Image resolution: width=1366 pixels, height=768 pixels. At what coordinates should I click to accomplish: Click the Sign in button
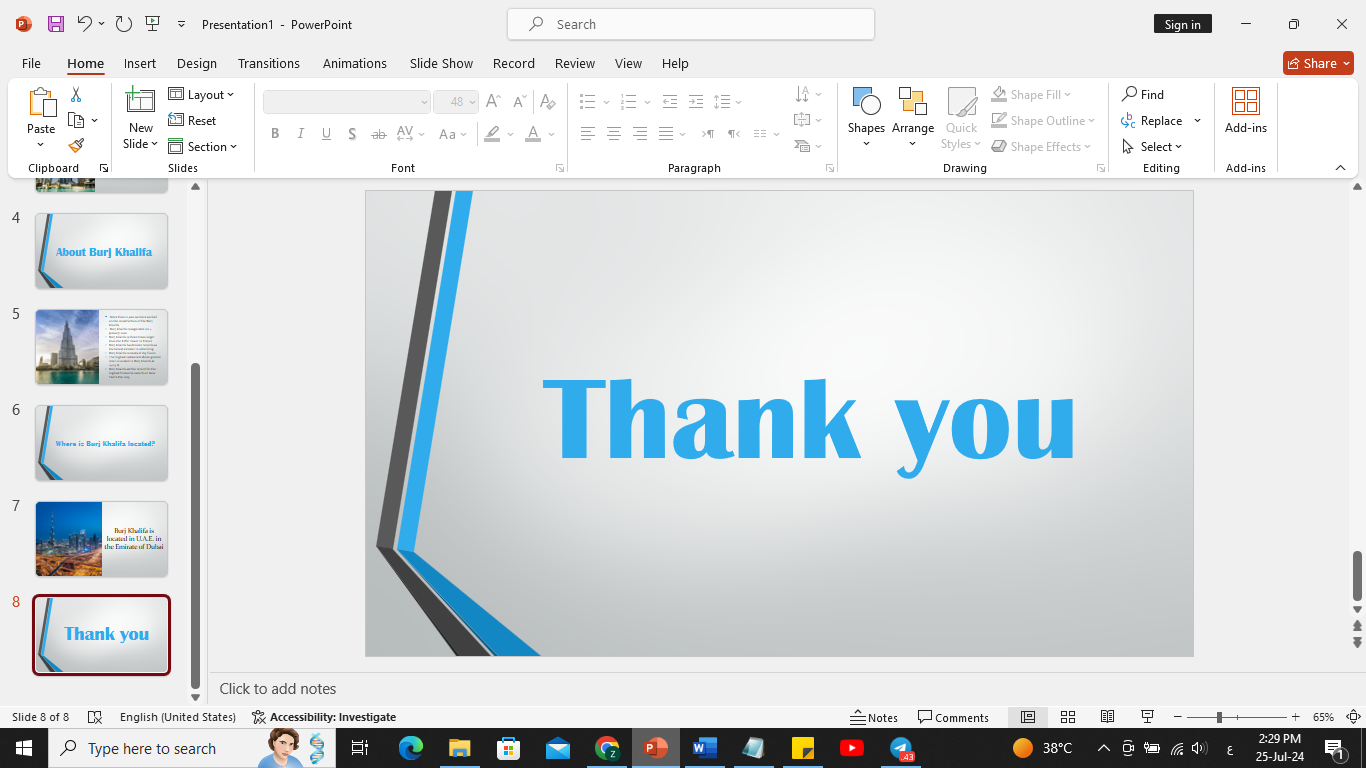click(x=1182, y=24)
